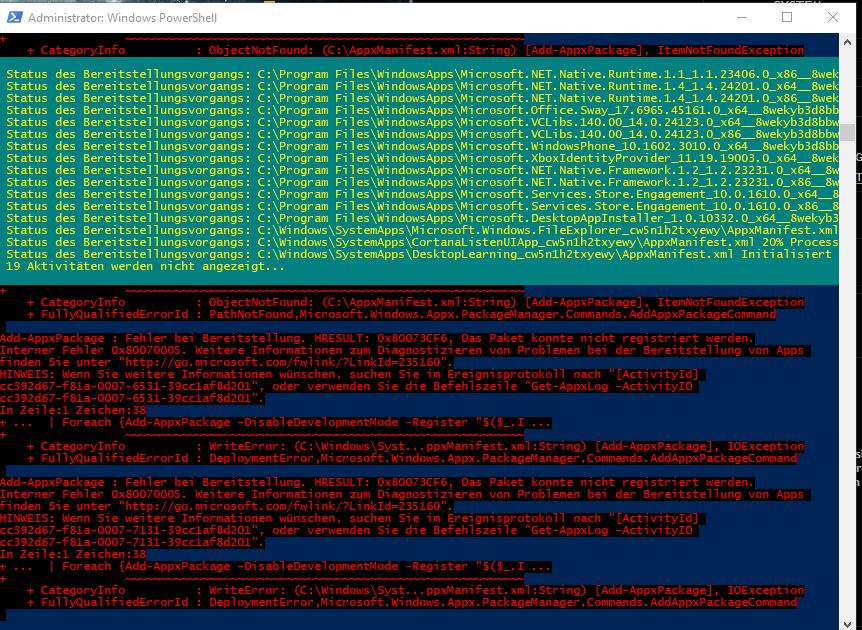Click the Microsoft.DesktopAppInstaller status line
The width and height of the screenshot is (862, 630).
click(422, 218)
